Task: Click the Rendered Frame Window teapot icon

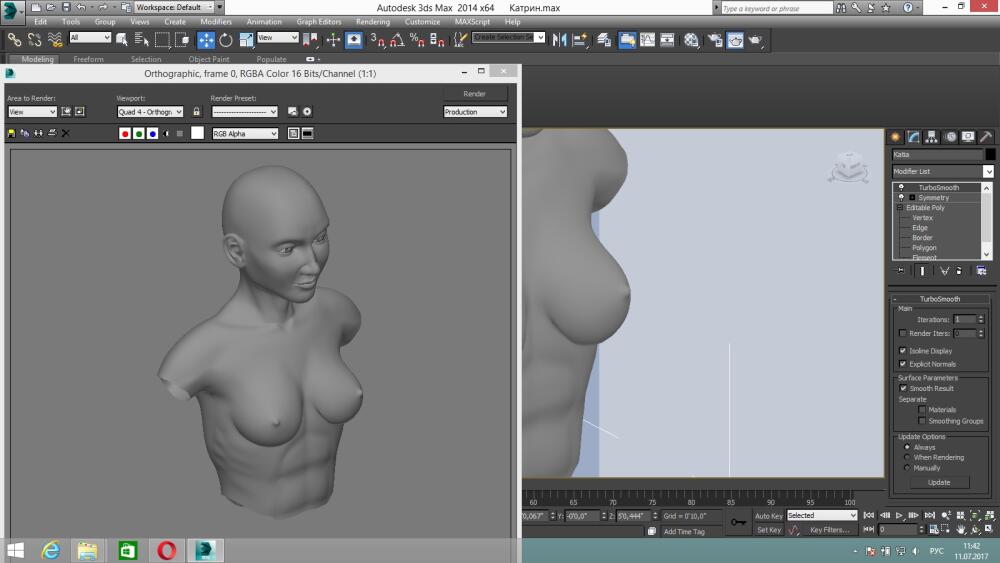Action: (x=735, y=40)
